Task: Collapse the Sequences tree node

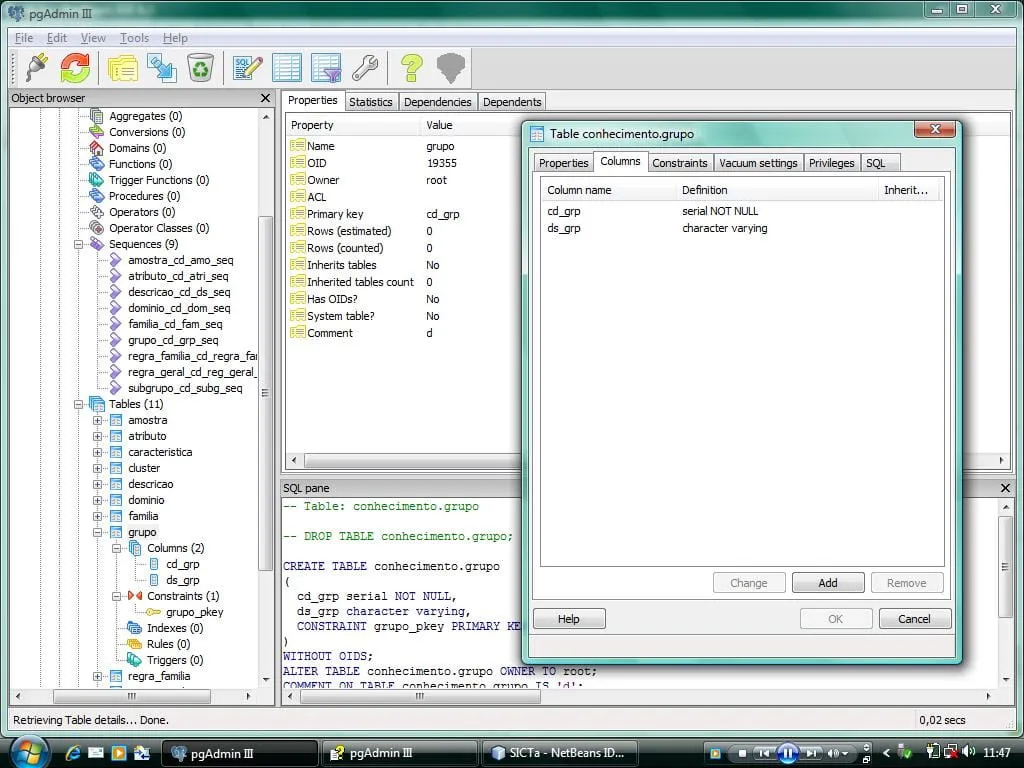Action: tap(79, 244)
